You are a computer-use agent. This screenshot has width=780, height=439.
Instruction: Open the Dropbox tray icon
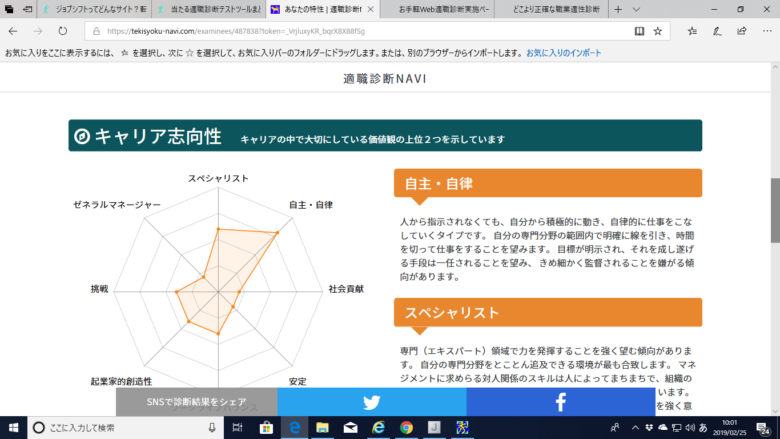649,428
